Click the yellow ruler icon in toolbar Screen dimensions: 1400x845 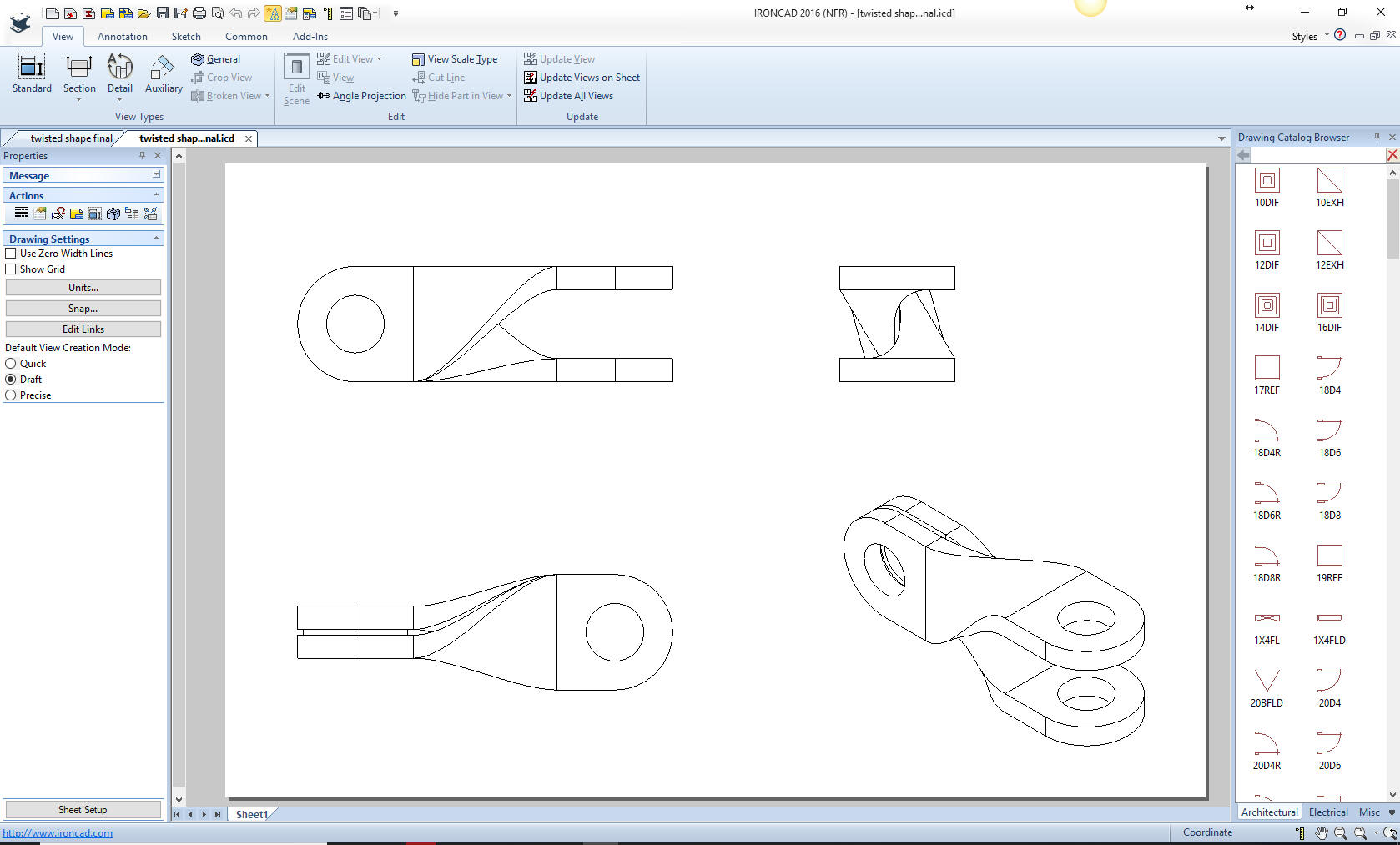328,13
